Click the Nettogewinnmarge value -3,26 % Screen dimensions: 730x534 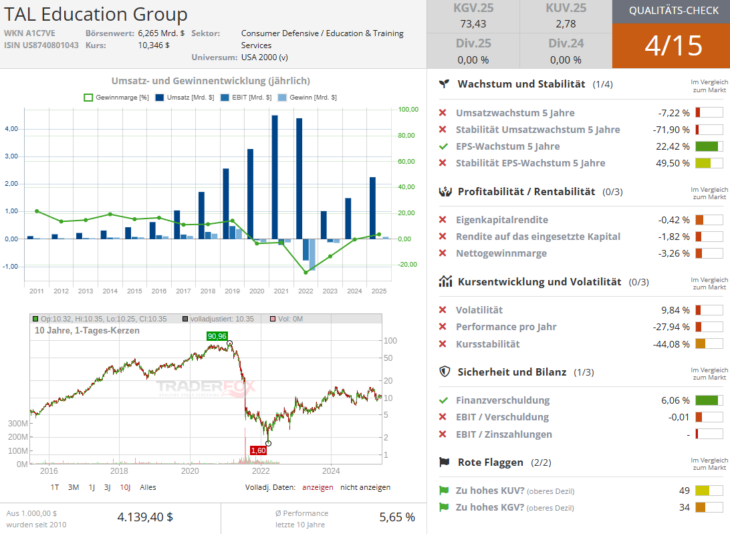(674, 253)
